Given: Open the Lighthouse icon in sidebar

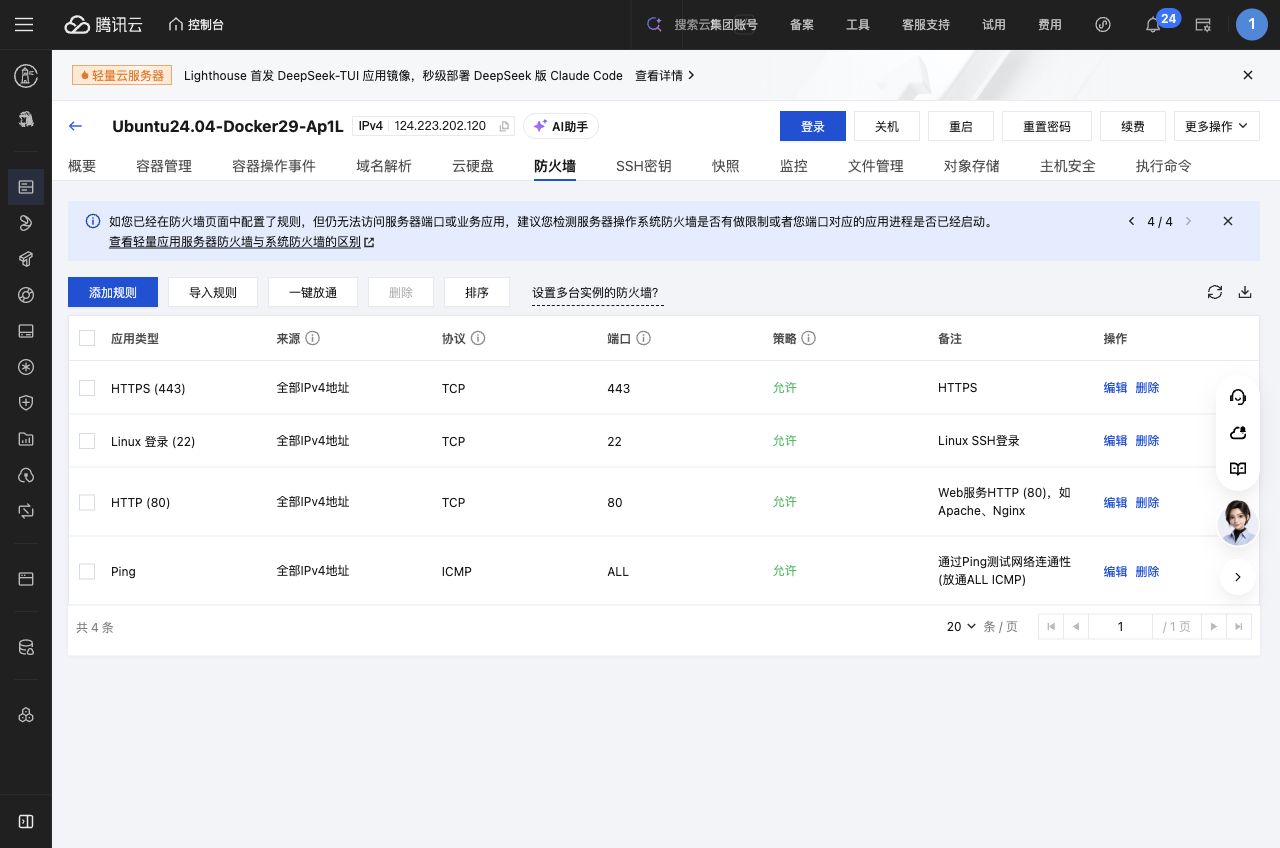Looking at the screenshot, I should [26, 75].
